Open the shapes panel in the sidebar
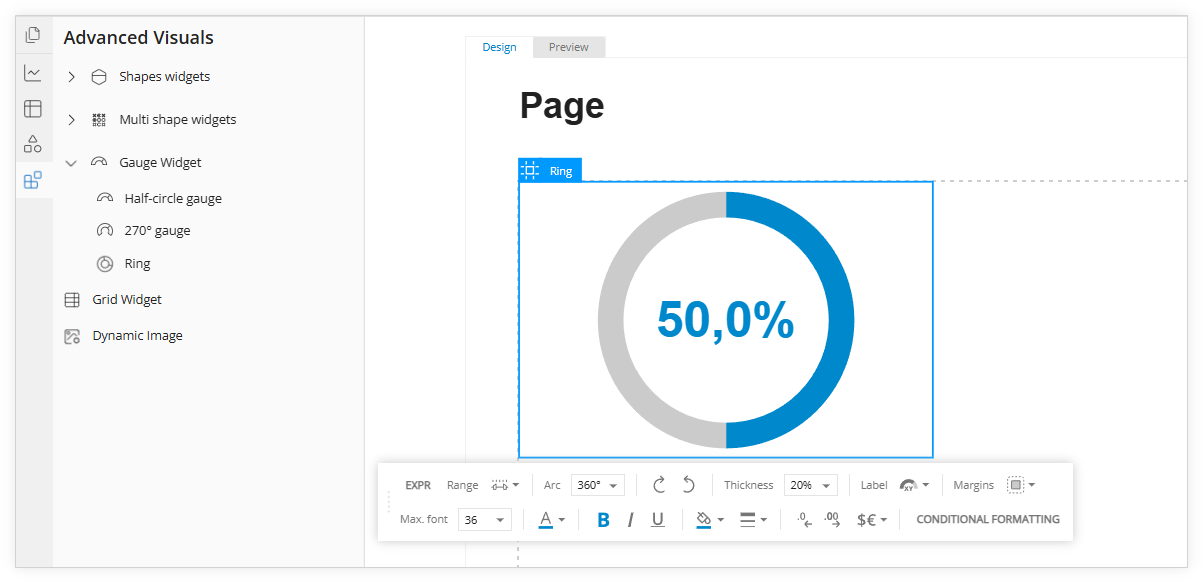 tap(33, 144)
